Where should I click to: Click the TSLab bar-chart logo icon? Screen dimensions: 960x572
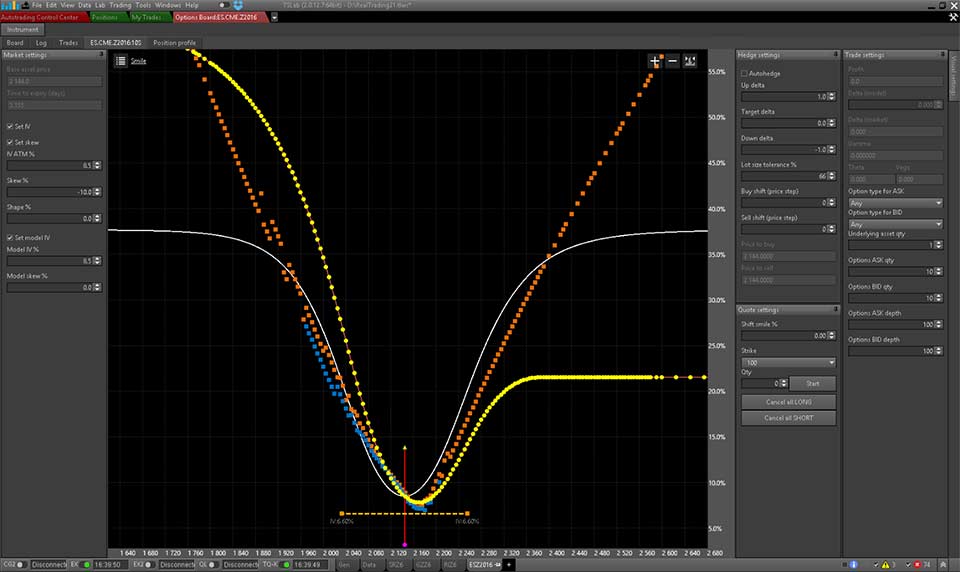[10, 5]
